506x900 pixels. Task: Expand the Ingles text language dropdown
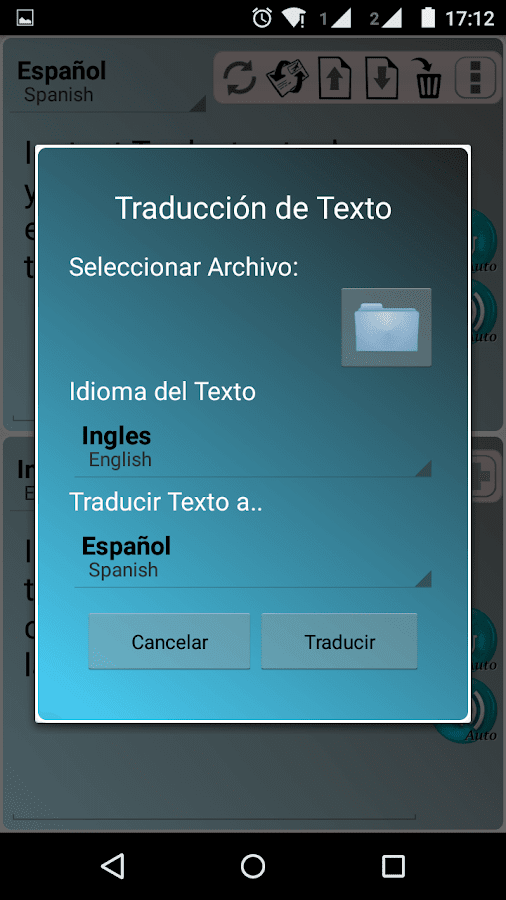click(253, 448)
